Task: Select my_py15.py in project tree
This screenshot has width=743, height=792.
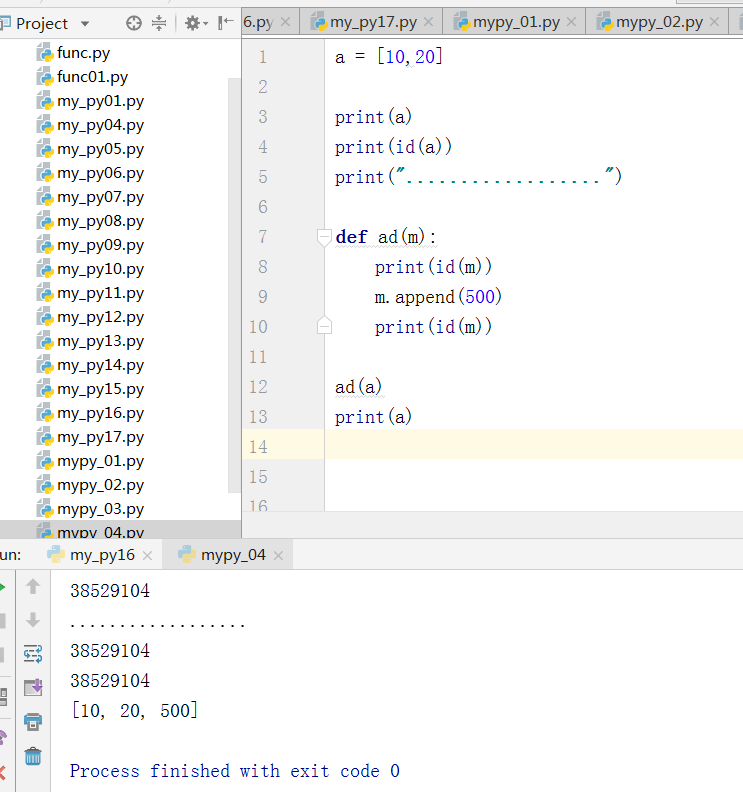Action: pyautogui.click(x=91, y=389)
